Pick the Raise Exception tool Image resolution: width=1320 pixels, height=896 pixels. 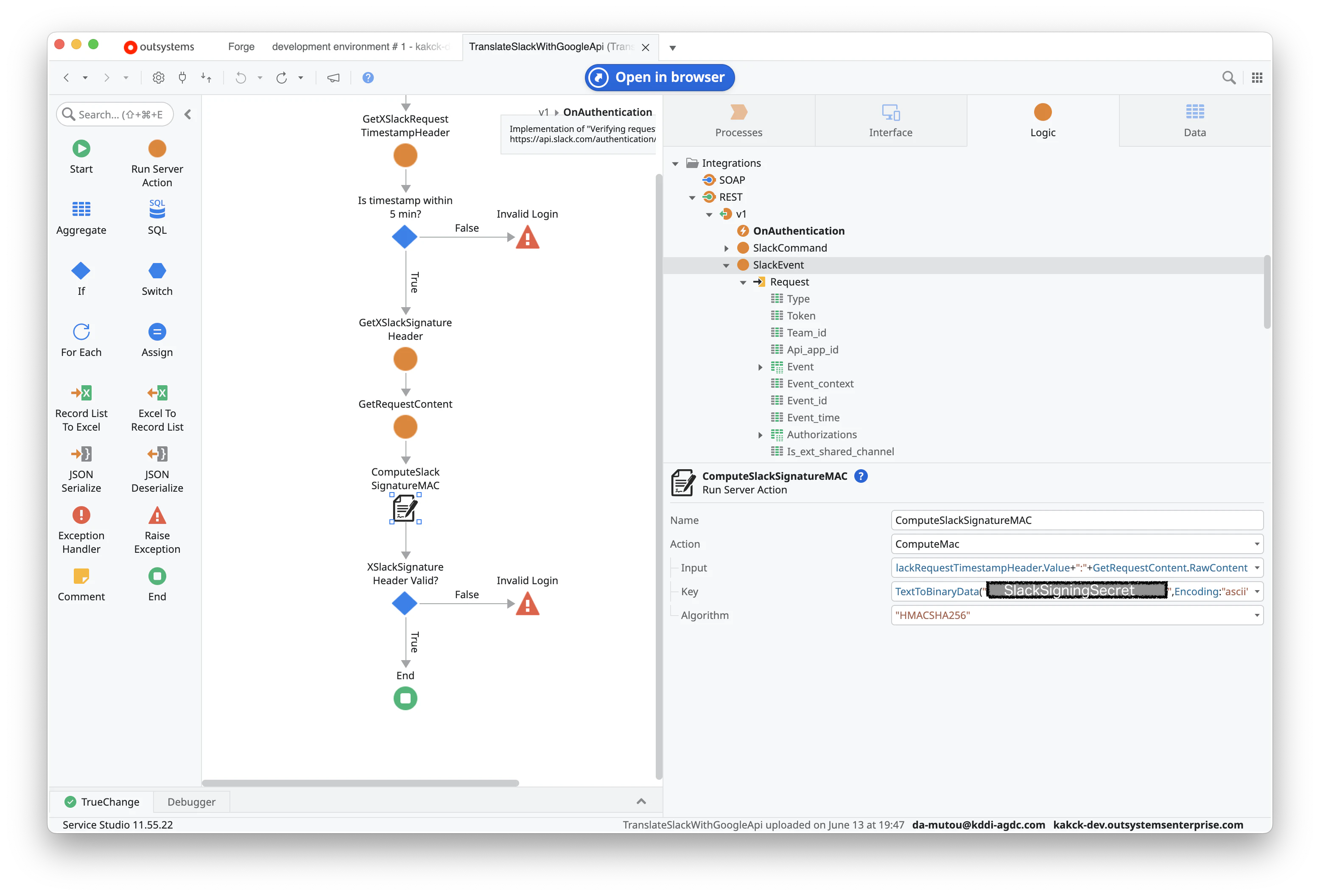(157, 530)
